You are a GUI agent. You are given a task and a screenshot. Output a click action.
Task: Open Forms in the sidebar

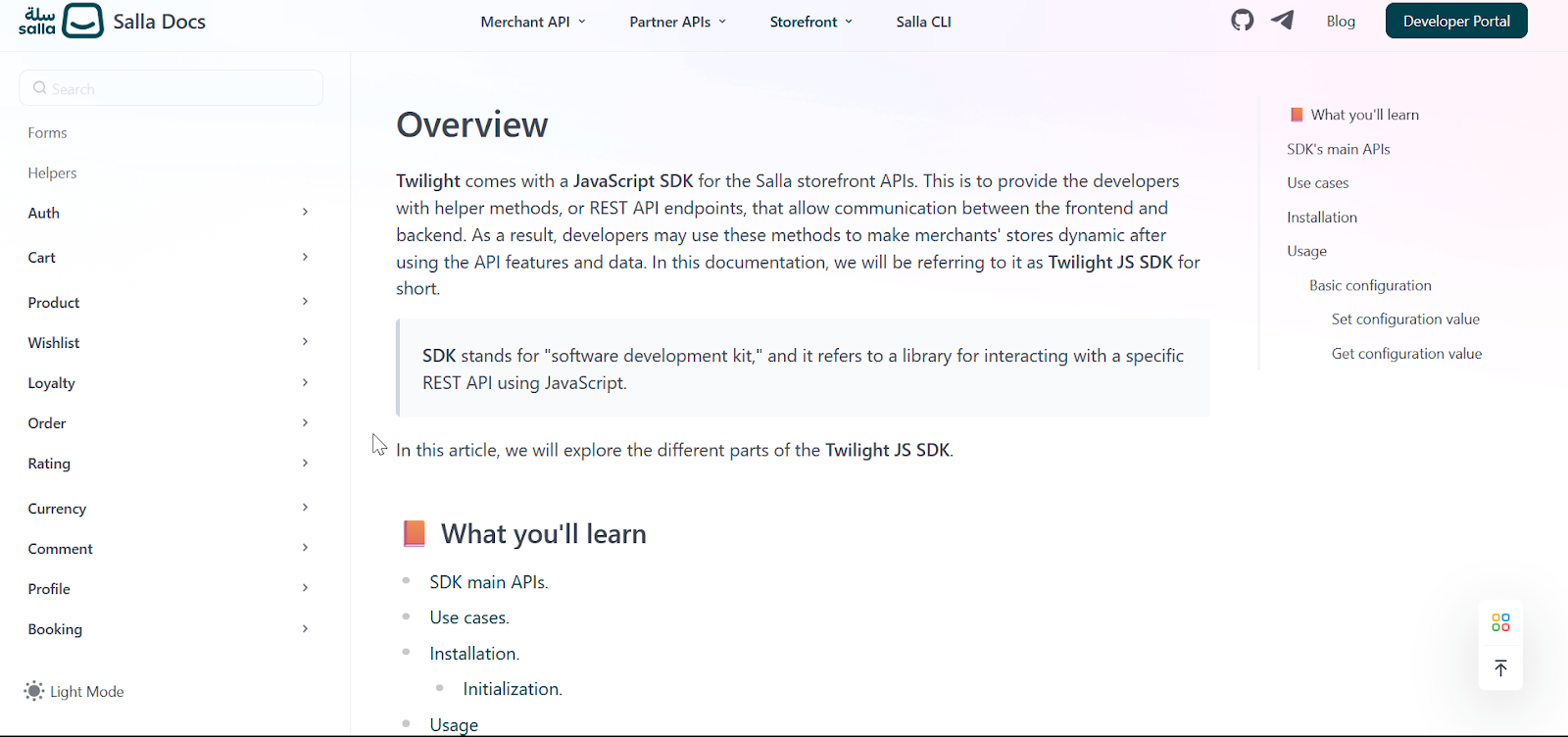tap(48, 133)
